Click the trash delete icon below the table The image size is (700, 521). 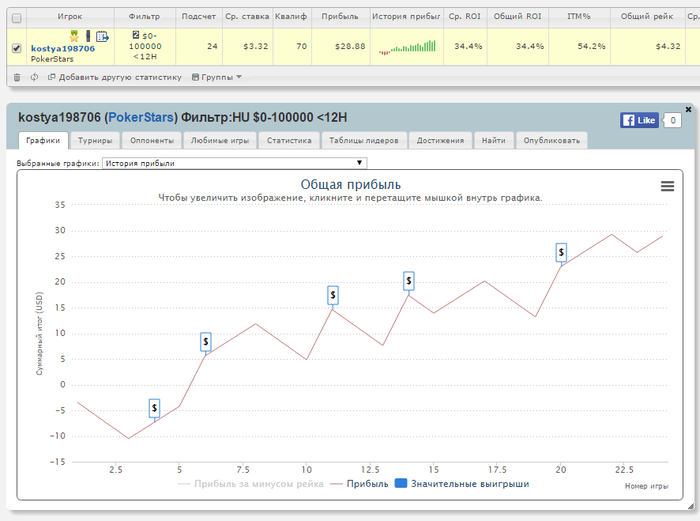[x=17, y=77]
